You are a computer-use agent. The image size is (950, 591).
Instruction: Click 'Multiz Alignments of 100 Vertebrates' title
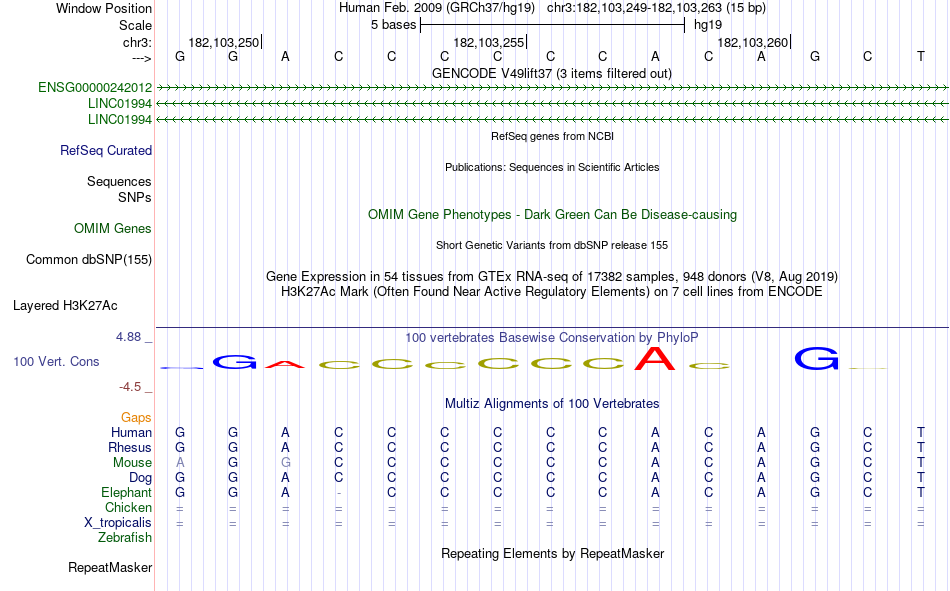tap(552, 404)
